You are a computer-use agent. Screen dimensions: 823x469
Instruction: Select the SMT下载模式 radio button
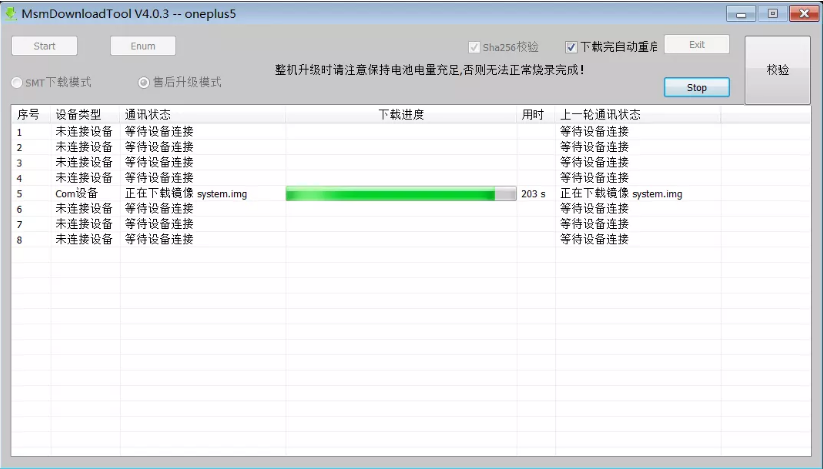pyautogui.click(x=17, y=82)
